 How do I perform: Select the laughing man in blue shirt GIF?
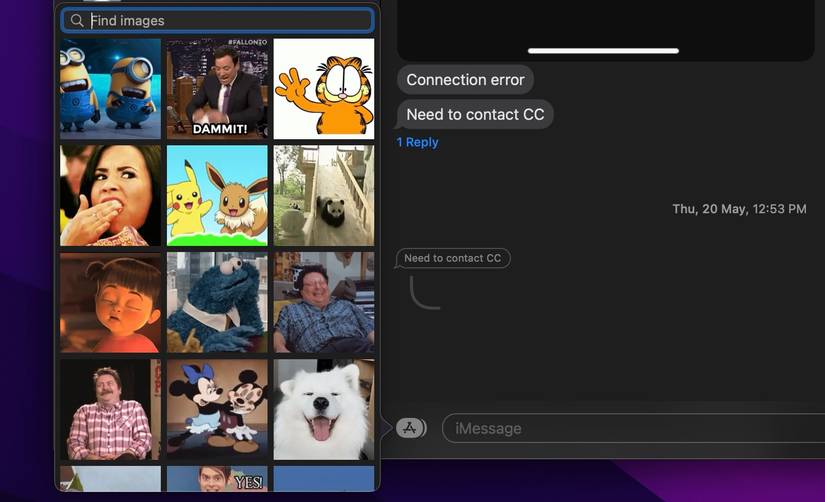[324, 303]
